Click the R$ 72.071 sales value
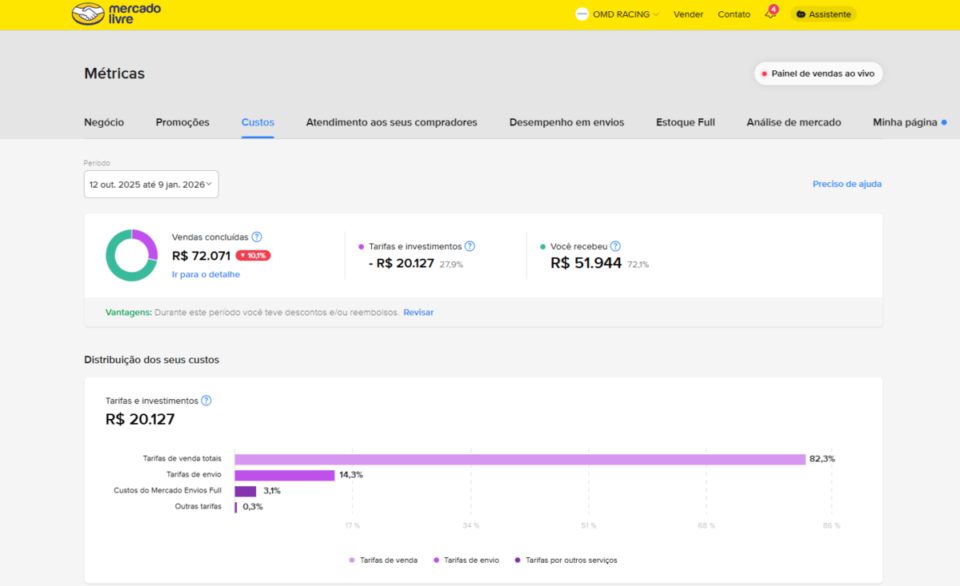Viewport: 960px width, 586px height. coord(201,256)
